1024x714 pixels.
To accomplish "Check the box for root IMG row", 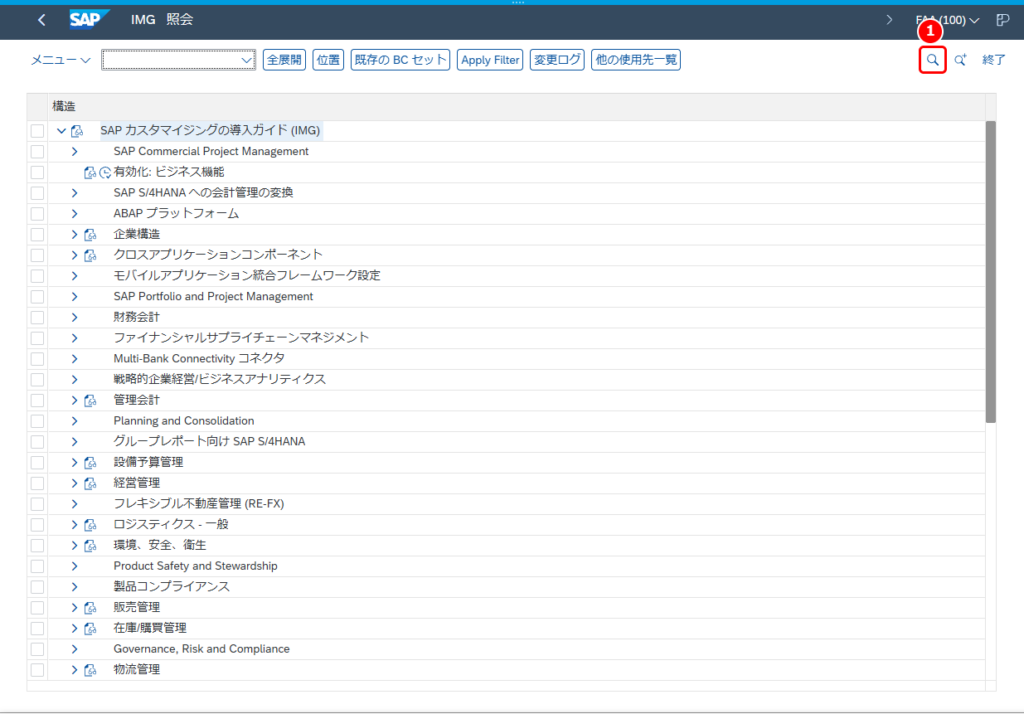I will (37, 131).
